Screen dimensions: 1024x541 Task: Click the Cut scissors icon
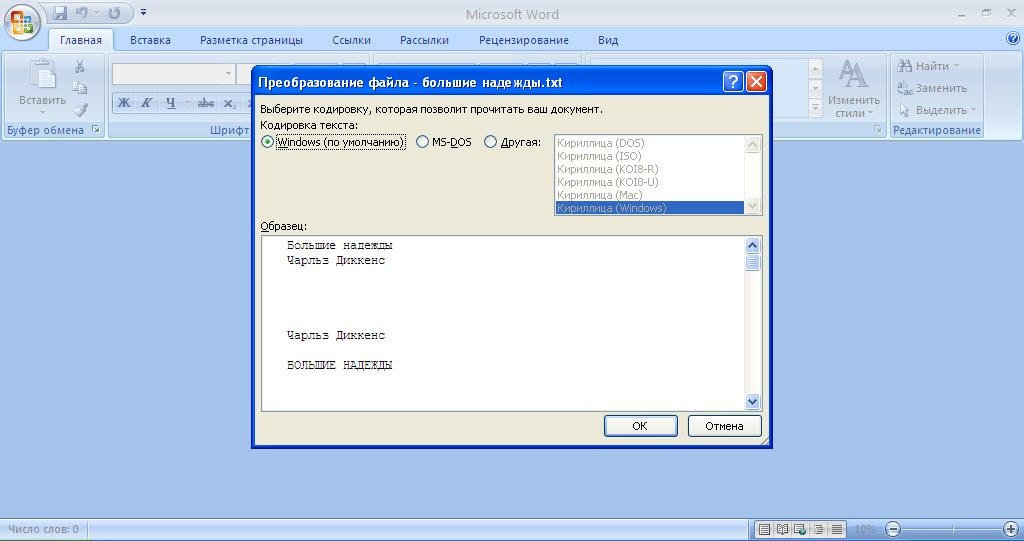click(80, 66)
